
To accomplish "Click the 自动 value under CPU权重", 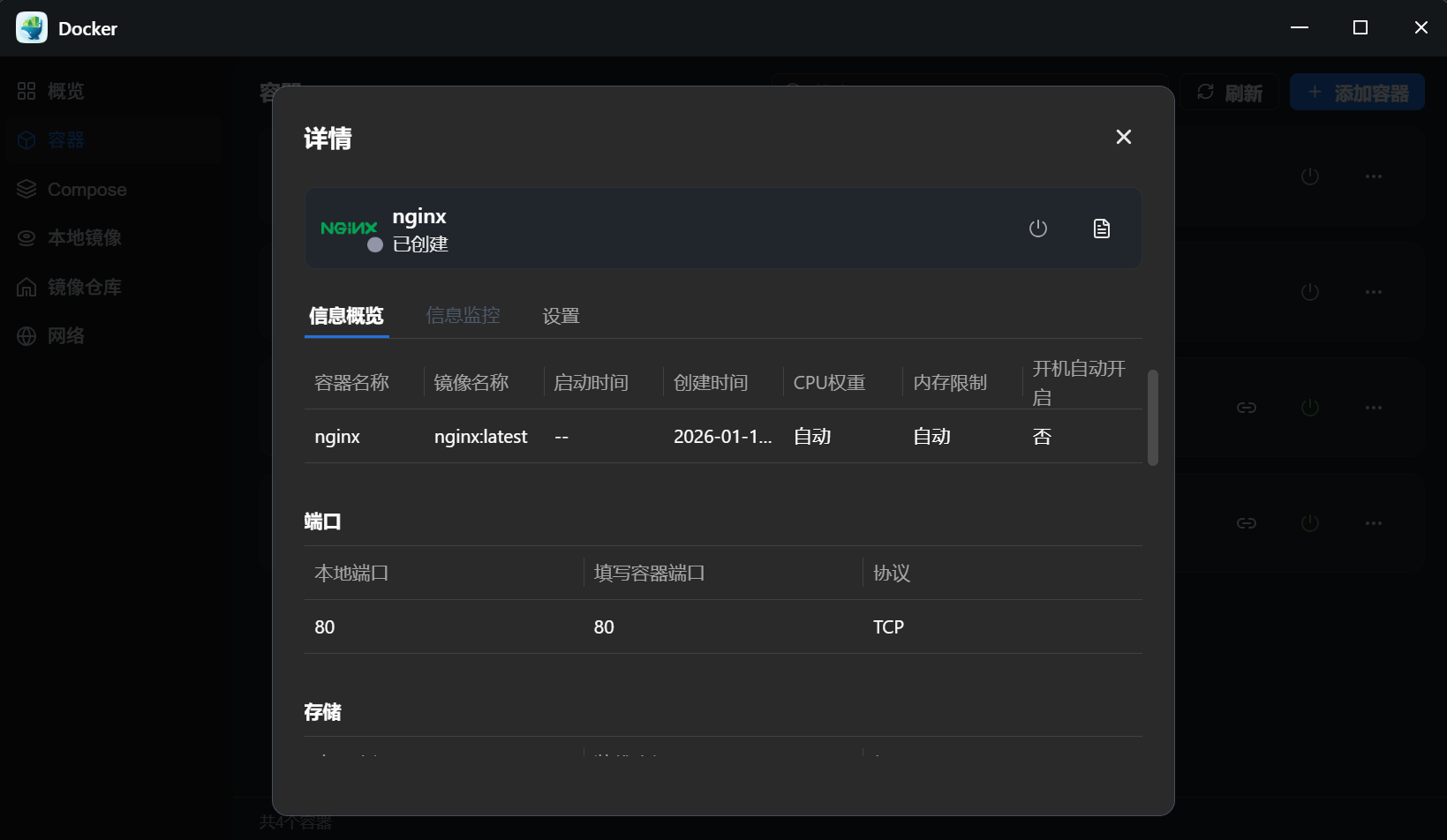I will click(812, 437).
